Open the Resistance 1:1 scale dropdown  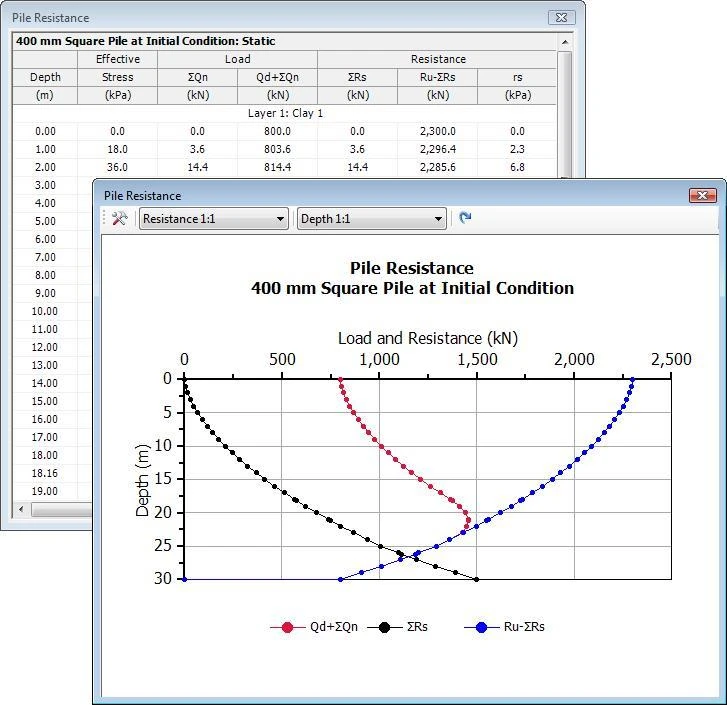tap(213, 219)
